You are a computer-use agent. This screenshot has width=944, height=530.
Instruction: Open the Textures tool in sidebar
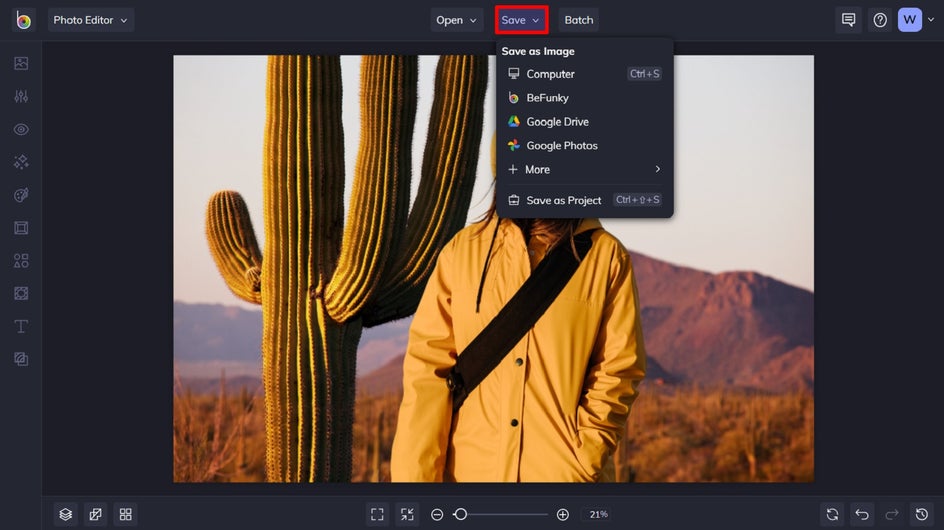pyautogui.click(x=21, y=359)
